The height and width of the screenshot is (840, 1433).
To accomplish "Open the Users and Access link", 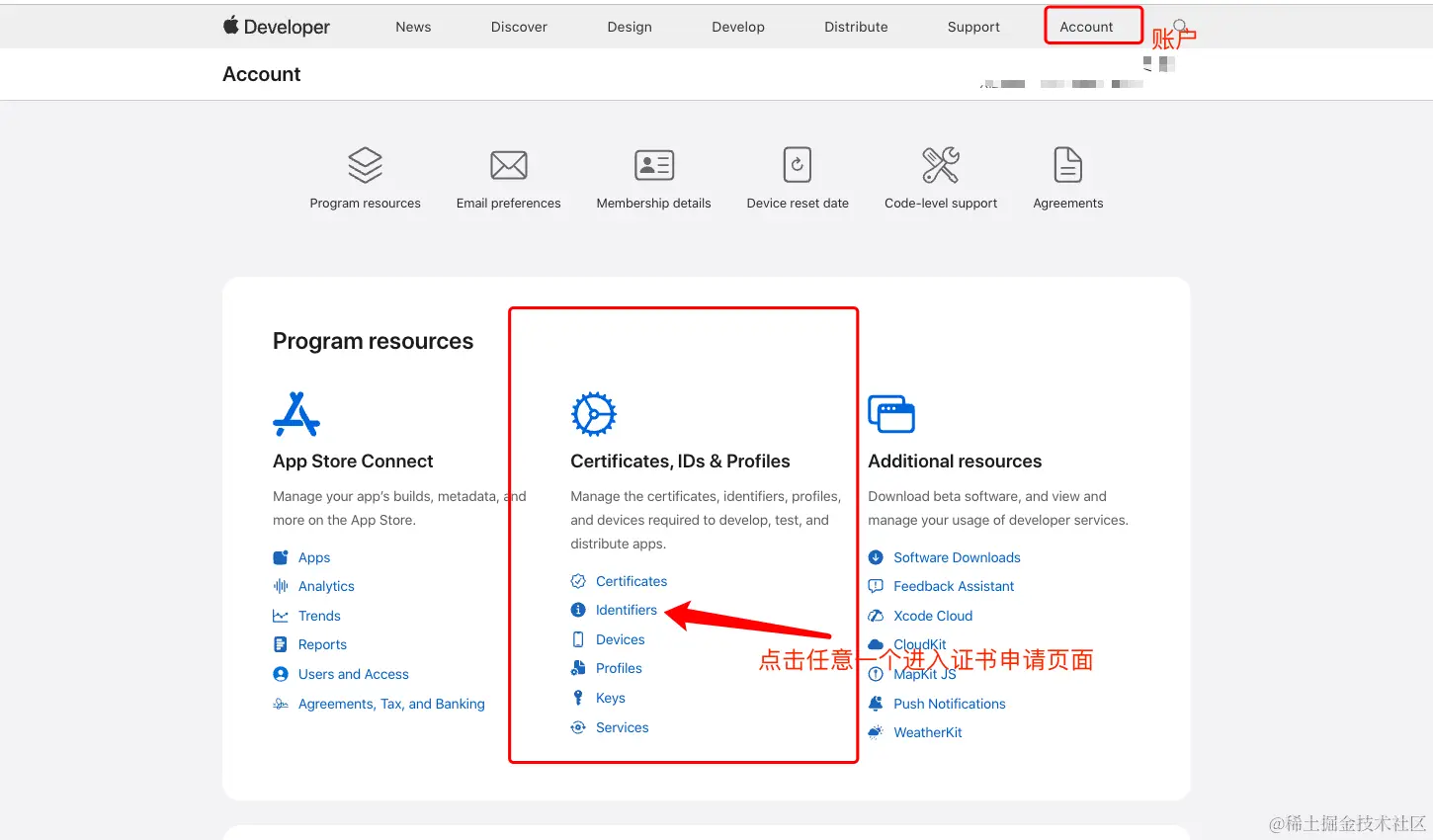I will [354, 674].
